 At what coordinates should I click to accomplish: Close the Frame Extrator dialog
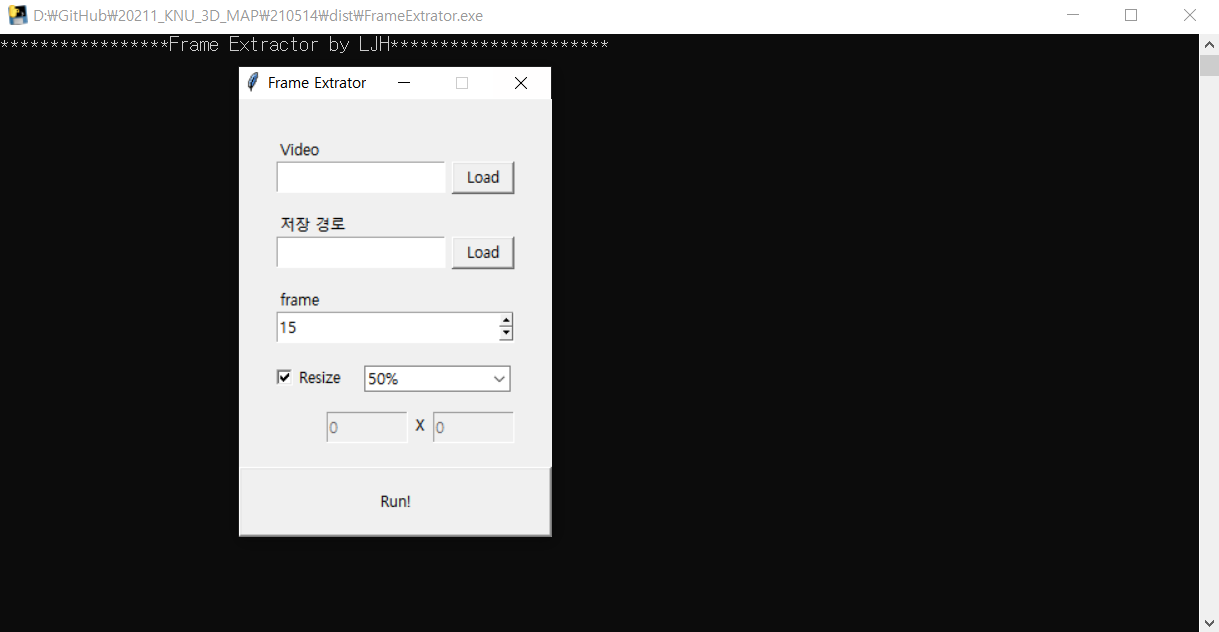(x=520, y=83)
